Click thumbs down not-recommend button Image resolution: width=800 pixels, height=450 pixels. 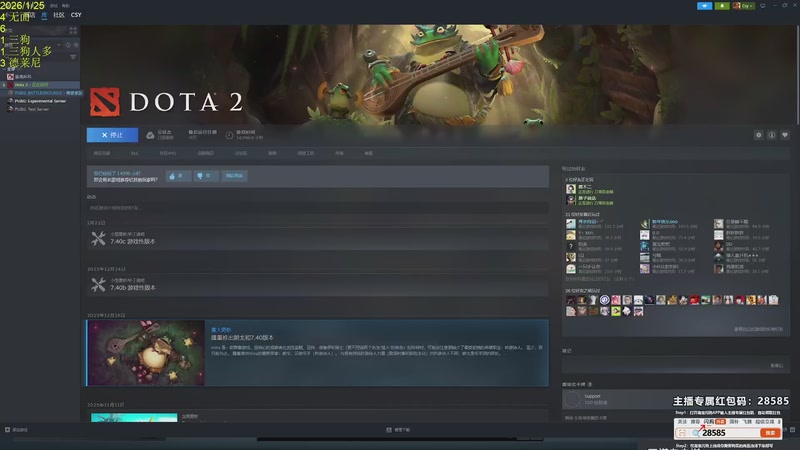pyautogui.click(x=206, y=176)
